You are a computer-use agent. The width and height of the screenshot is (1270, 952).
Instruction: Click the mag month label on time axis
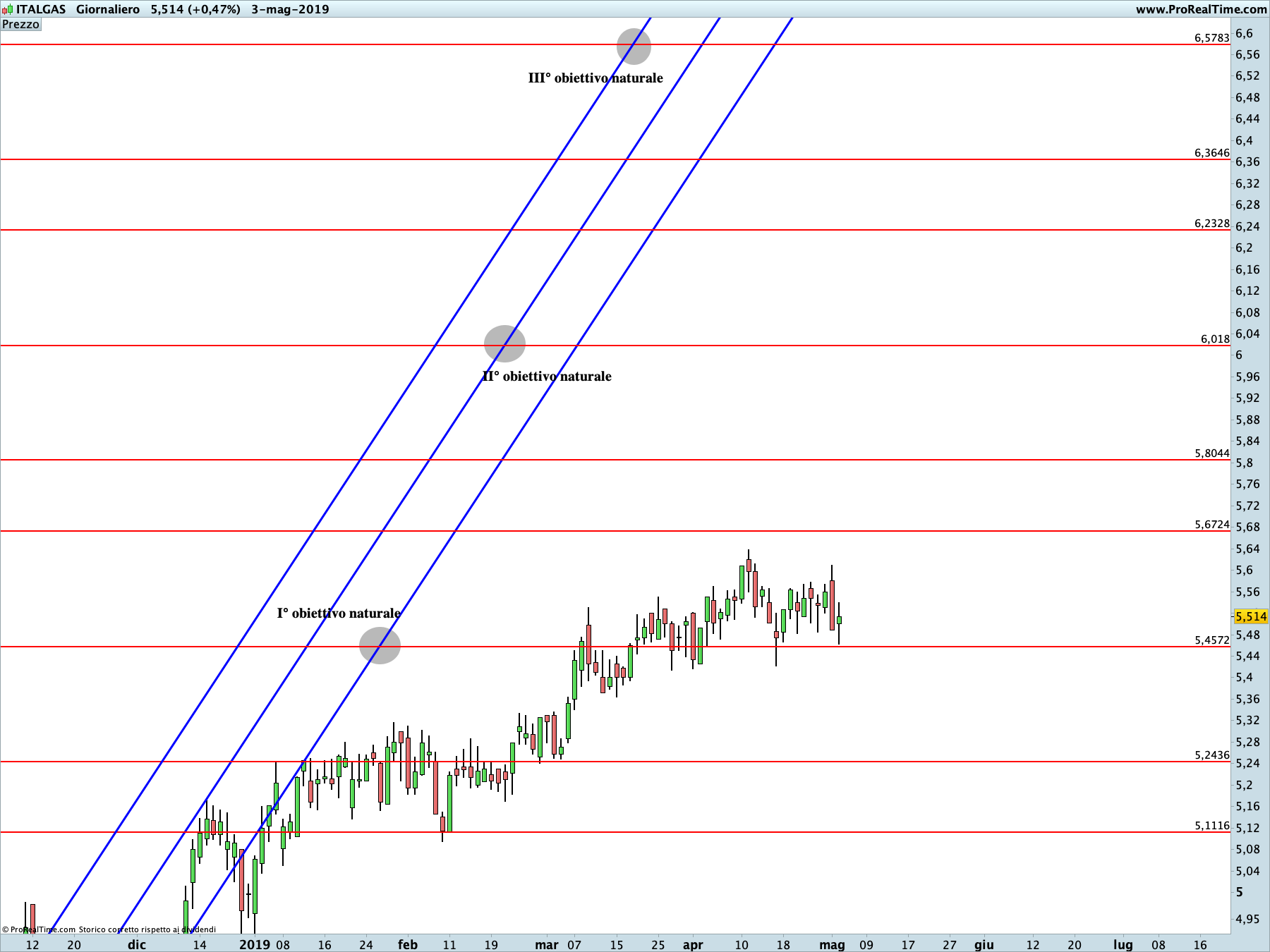(833, 945)
